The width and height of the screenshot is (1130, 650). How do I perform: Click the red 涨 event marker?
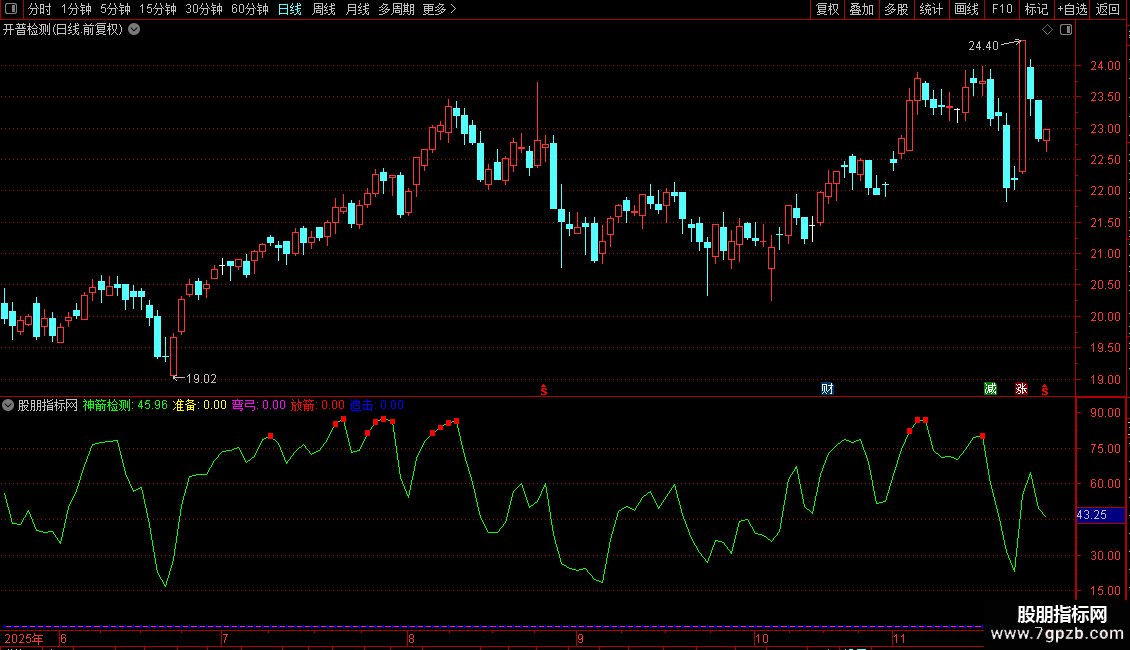click(1021, 389)
